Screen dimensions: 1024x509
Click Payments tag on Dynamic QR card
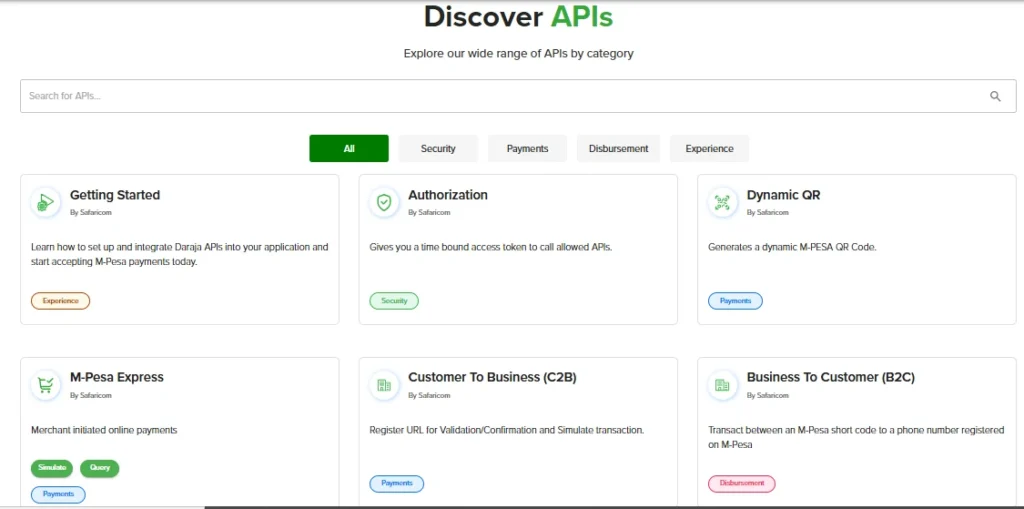click(735, 301)
